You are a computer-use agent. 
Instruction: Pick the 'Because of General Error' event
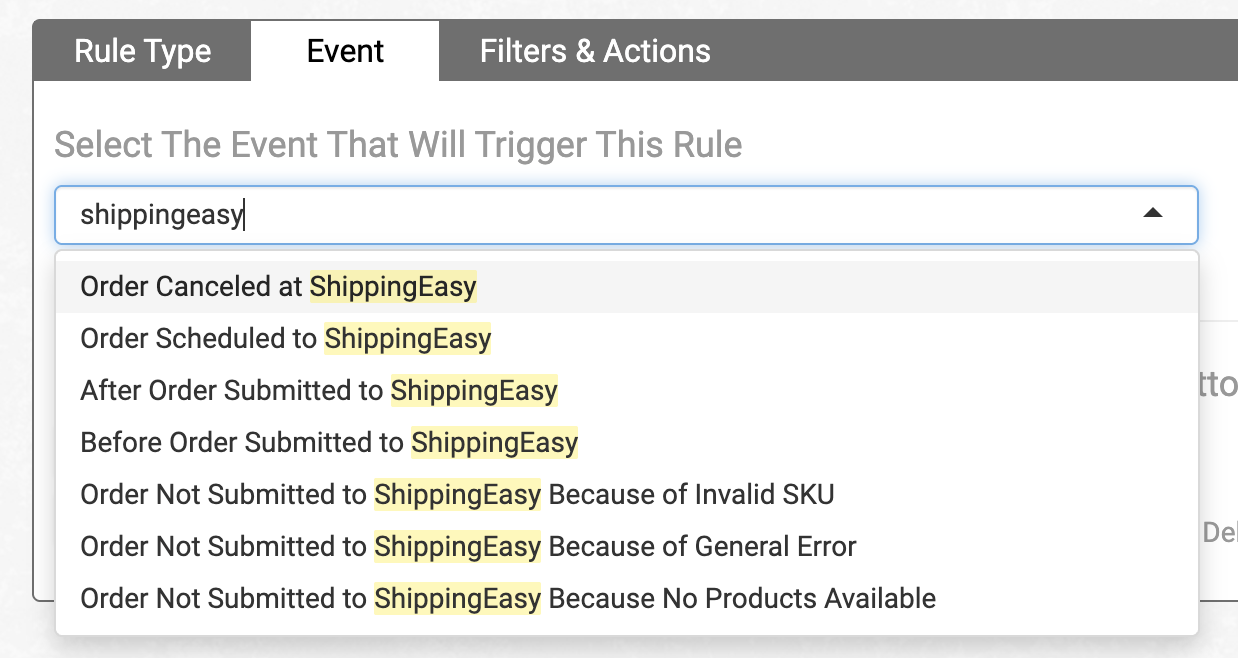click(x=703, y=547)
